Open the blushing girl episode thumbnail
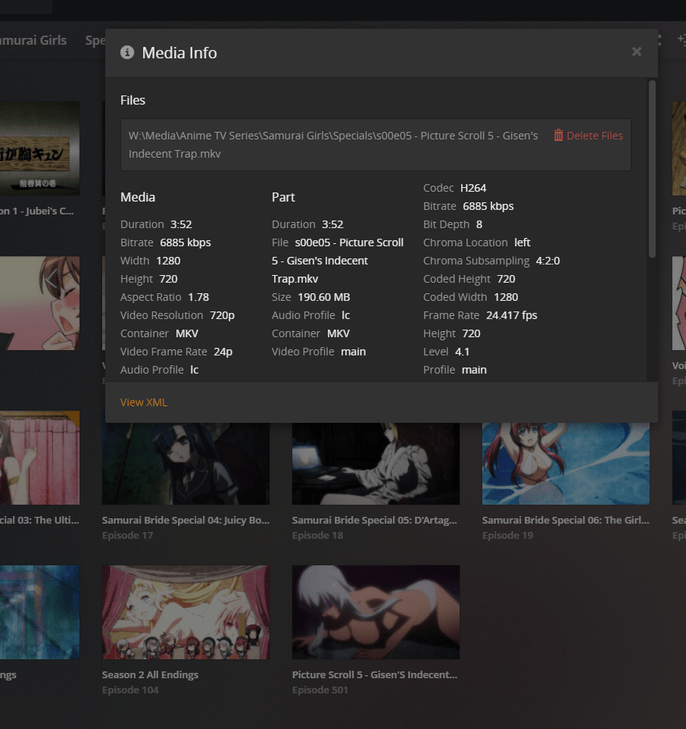The height and width of the screenshot is (729, 686). (40, 303)
